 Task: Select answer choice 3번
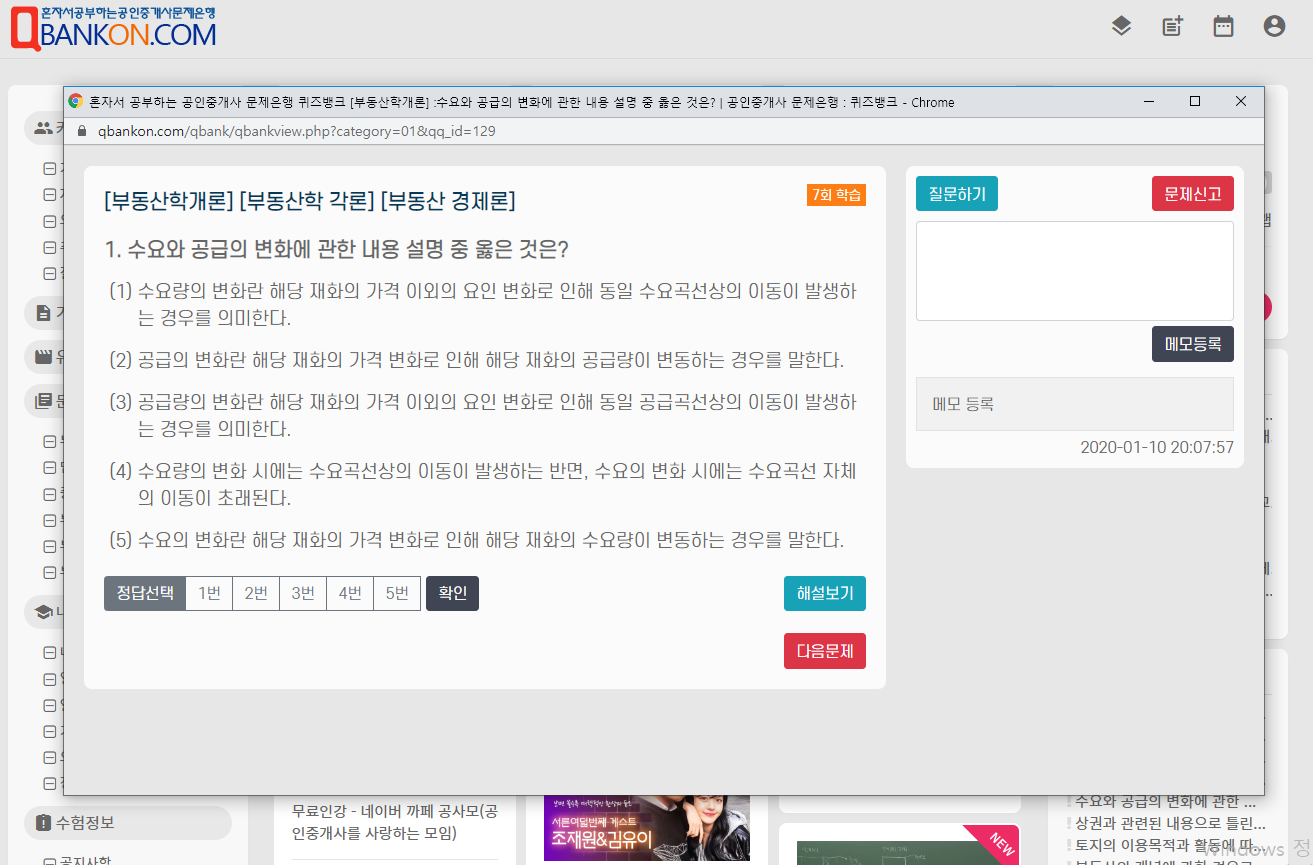tap(303, 593)
